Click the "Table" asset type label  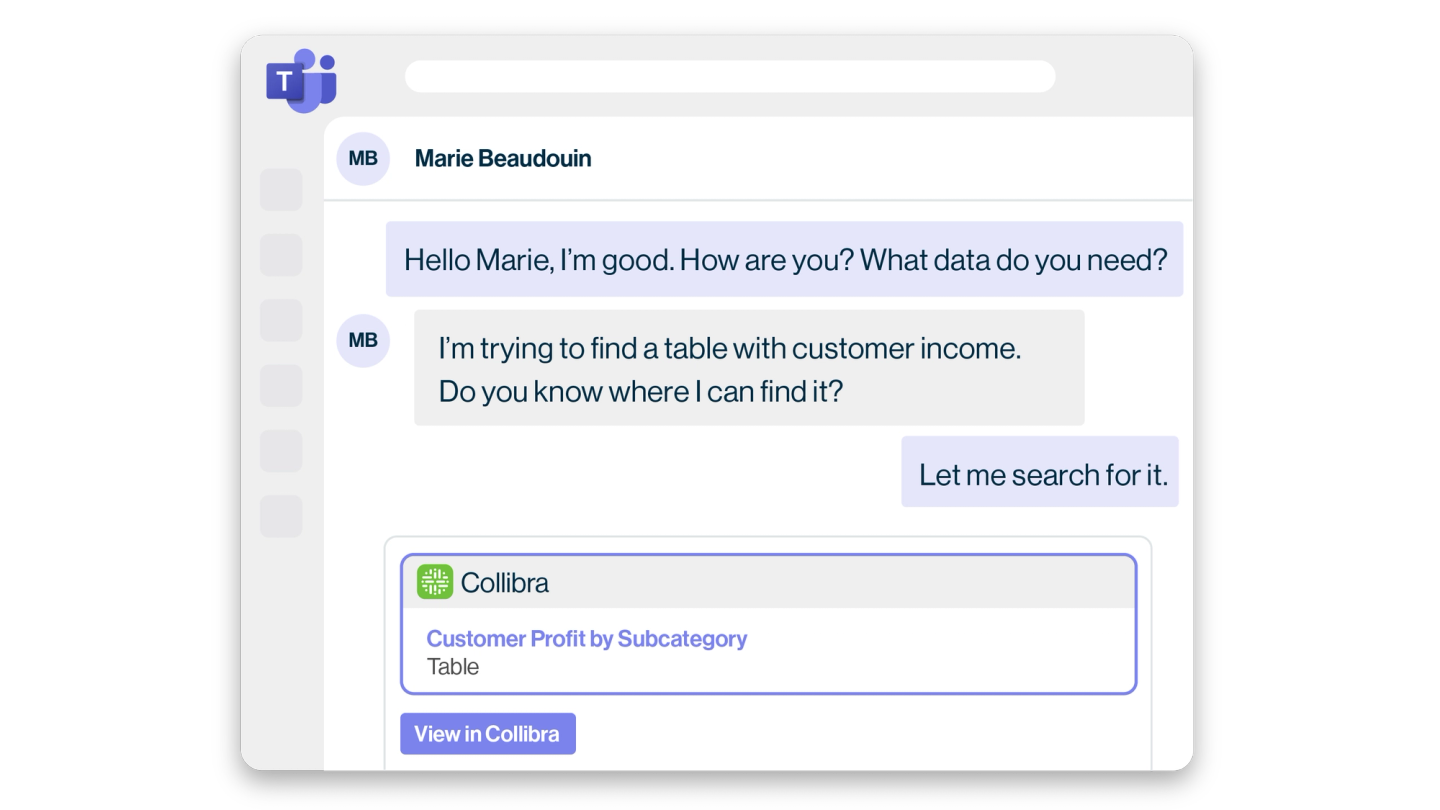(x=453, y=667)
